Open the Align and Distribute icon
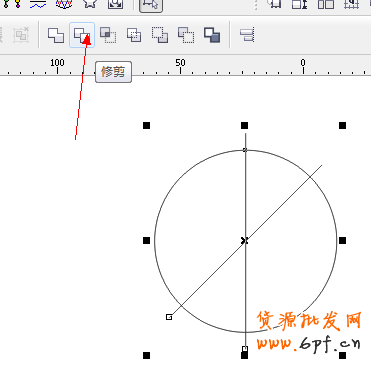The height and width of the screenshot is (365, 371). [x=247, y=35]
